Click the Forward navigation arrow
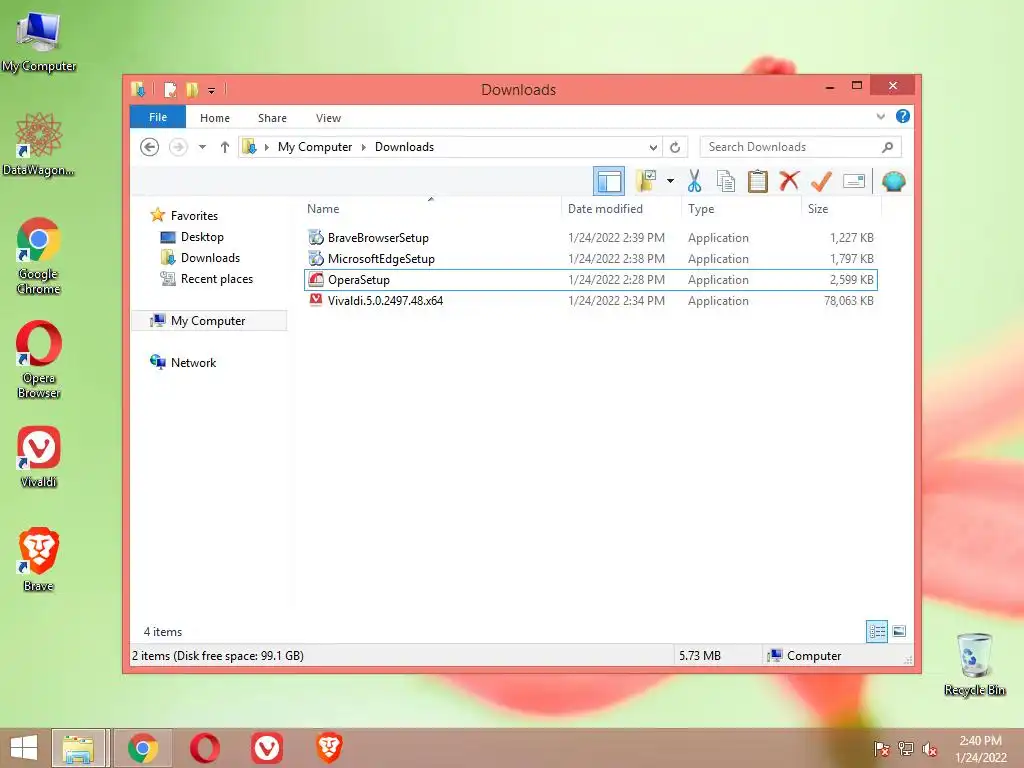 coord(178,147)
